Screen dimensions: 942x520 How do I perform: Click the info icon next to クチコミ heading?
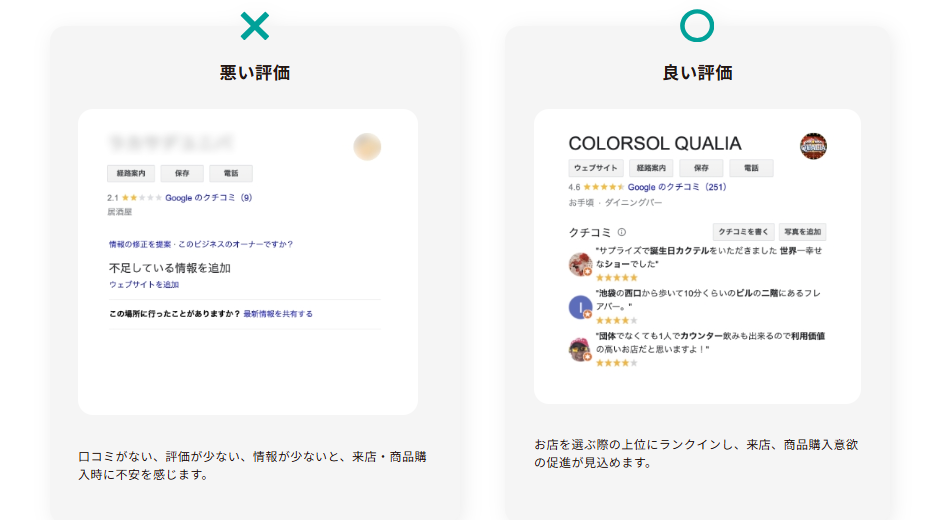pos(622,232)
